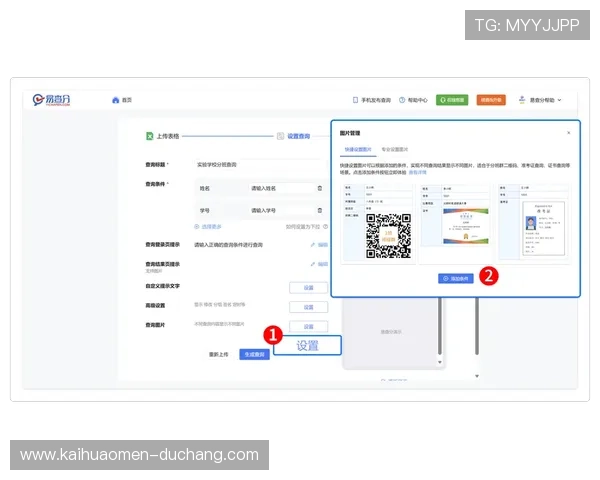
Task: Click 设置 for 查询图片
Action: [308, 327]
